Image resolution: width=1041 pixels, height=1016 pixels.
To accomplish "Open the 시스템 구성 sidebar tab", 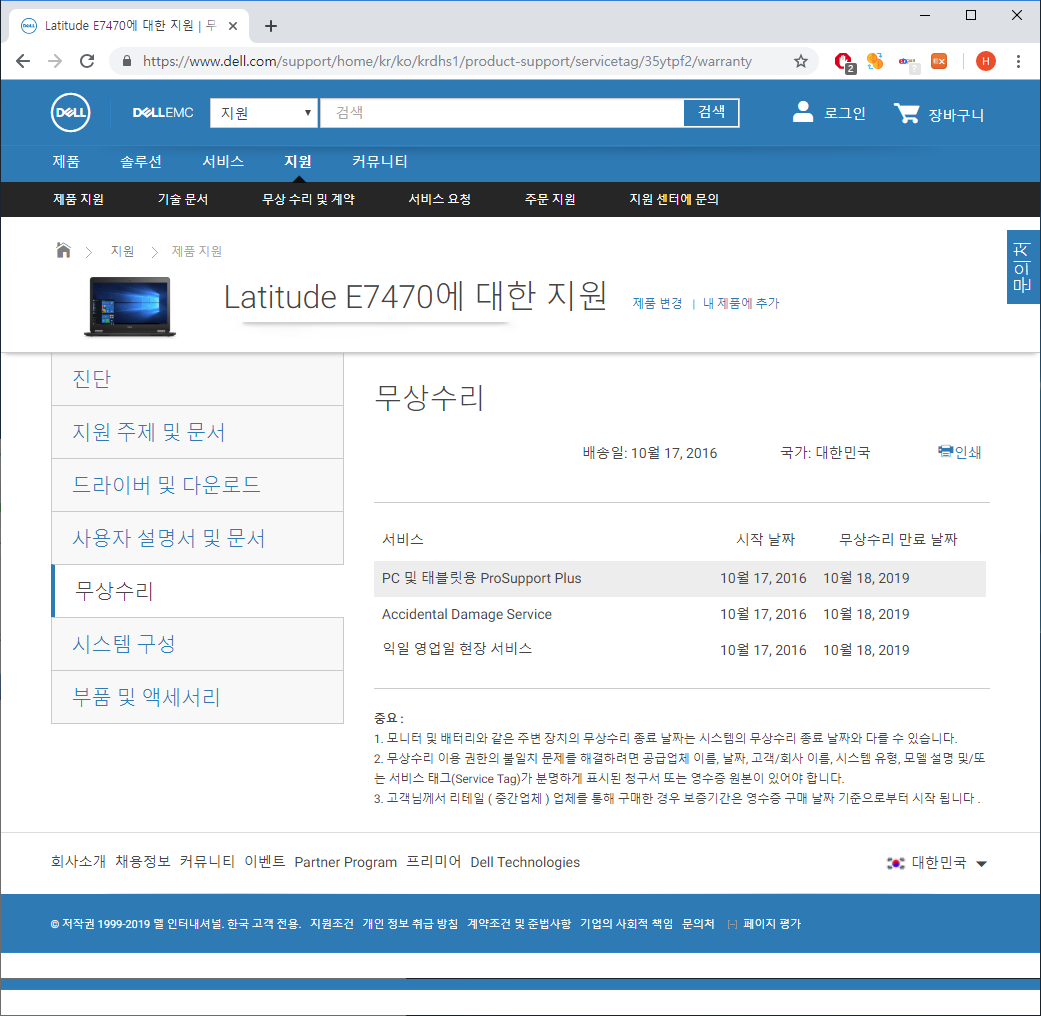I will click(197, 644).
